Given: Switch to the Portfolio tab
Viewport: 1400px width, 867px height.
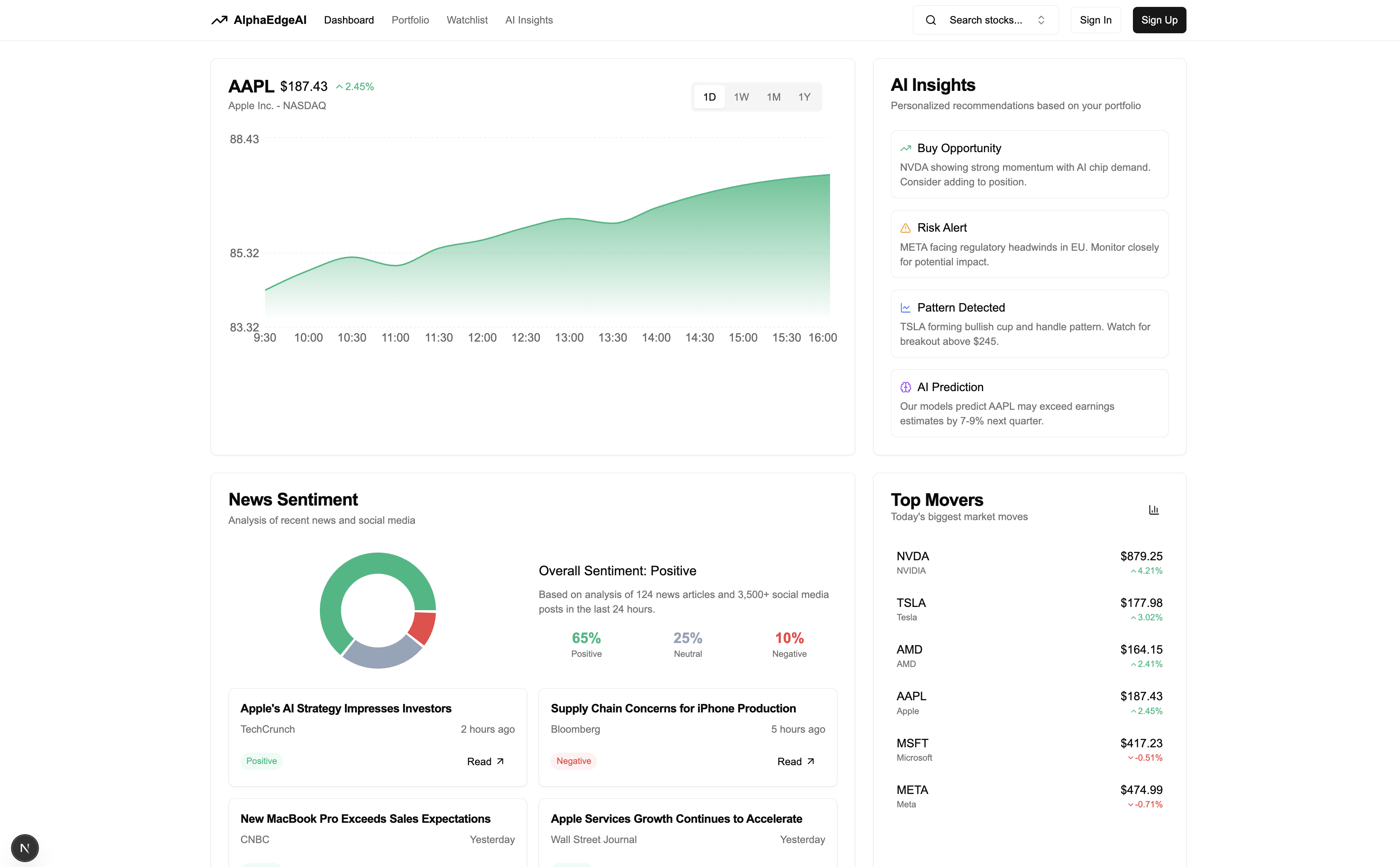Looking at the screenshot, I should point(410,19).
